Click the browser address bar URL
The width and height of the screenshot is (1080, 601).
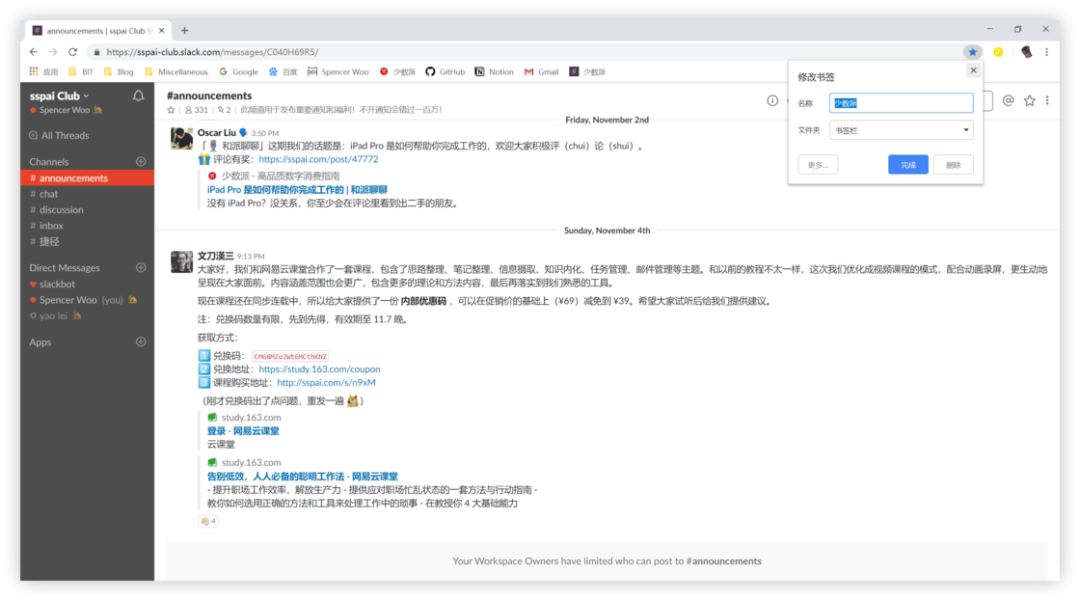pyautogui.click(x=212, y=52)
